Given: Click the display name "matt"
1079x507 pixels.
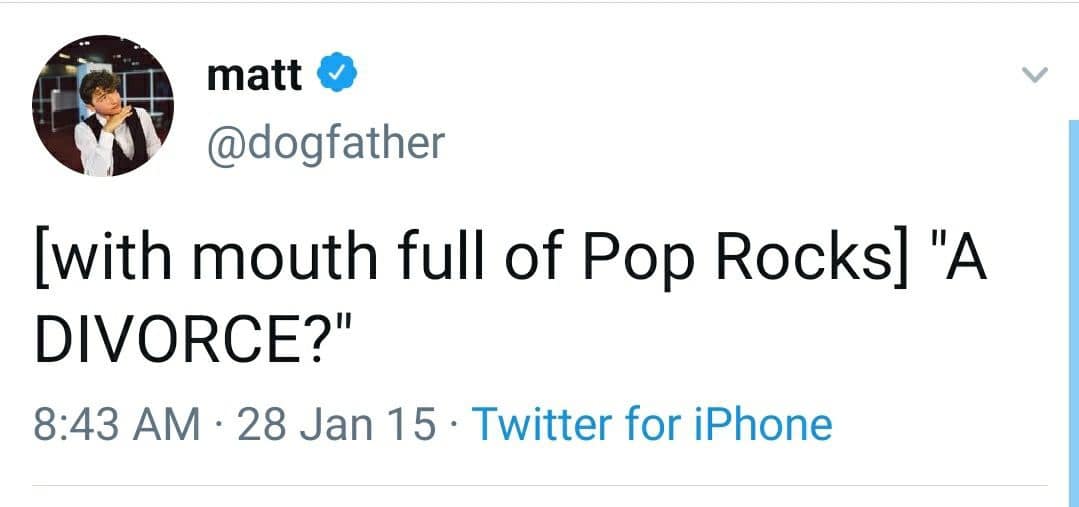Looking at the screenshot, I should click(254, 76).
